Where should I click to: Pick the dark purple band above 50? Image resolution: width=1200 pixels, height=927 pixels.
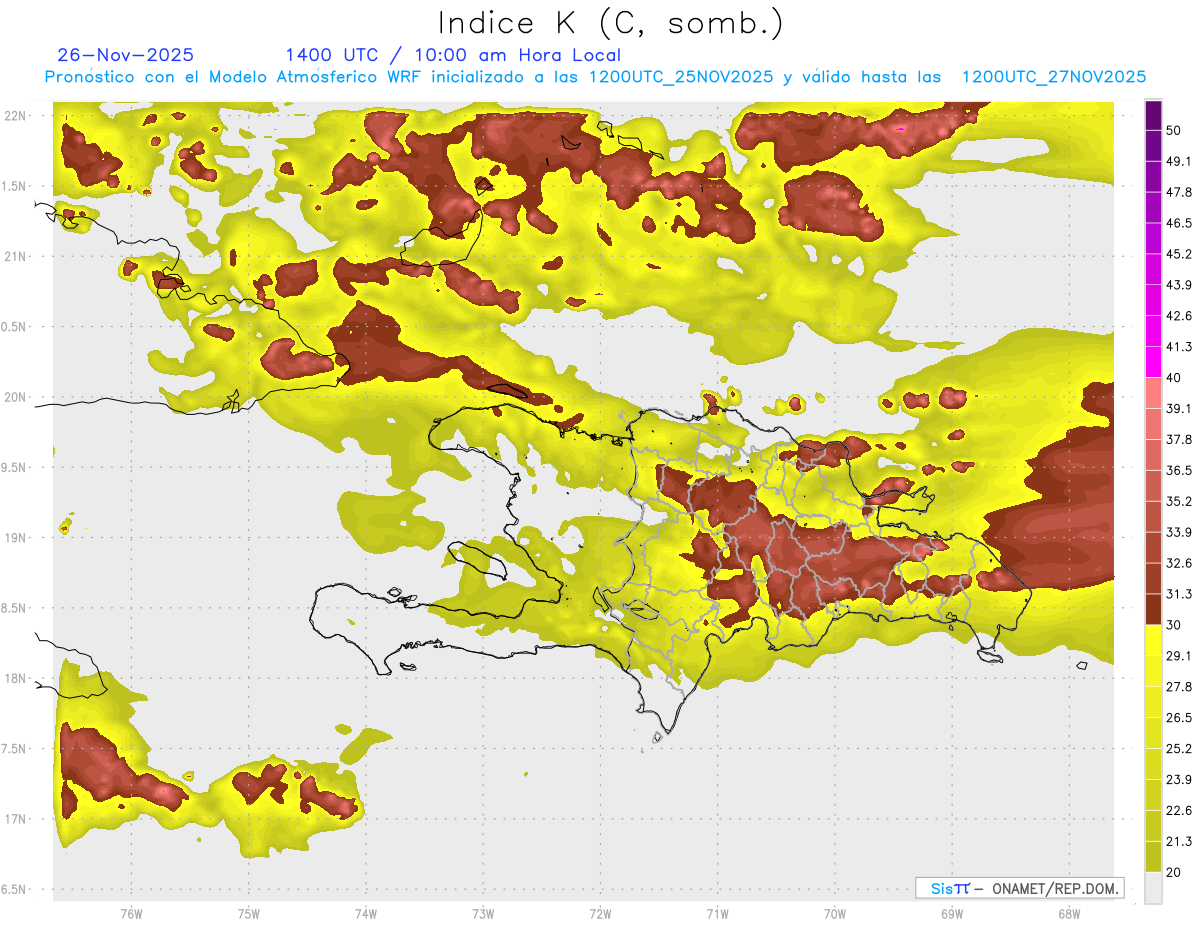[x=1153, y=116]
